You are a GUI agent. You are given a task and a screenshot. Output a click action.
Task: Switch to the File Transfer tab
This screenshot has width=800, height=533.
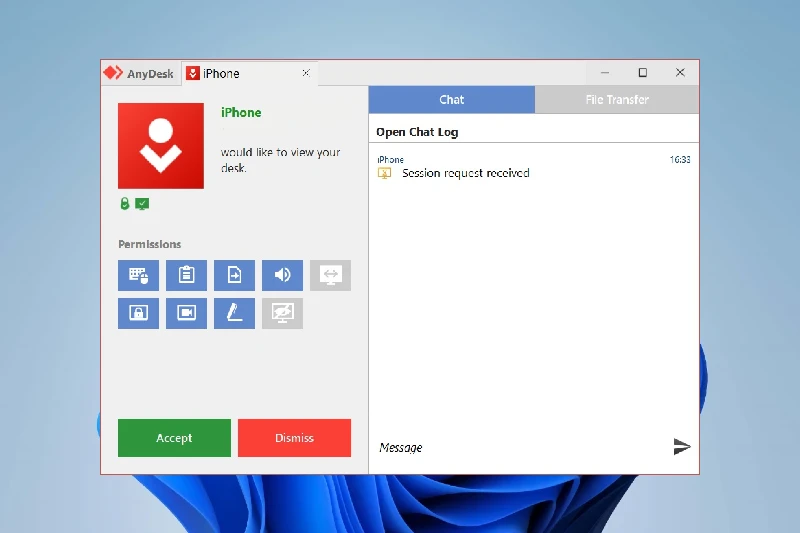pos(617,99)
